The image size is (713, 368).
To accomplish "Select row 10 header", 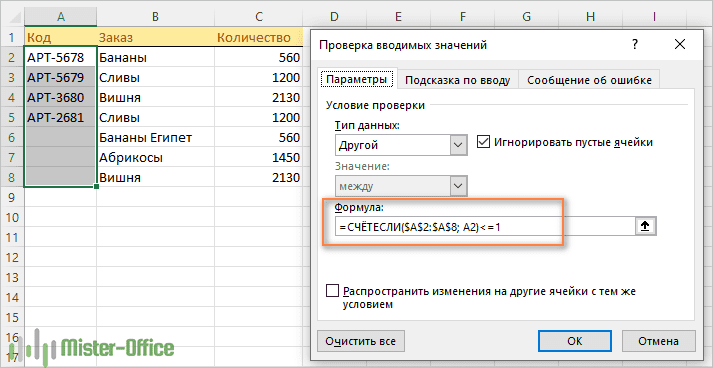I will [12, 217].
